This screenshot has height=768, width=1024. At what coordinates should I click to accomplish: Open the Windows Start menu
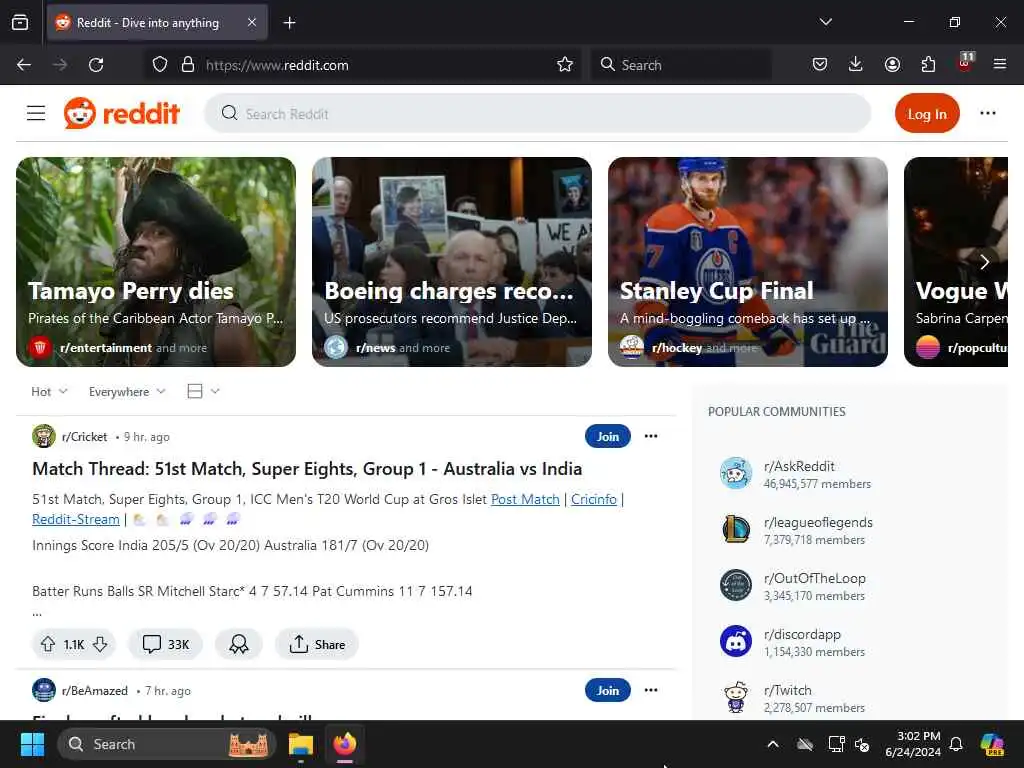[x=32, y=744]
